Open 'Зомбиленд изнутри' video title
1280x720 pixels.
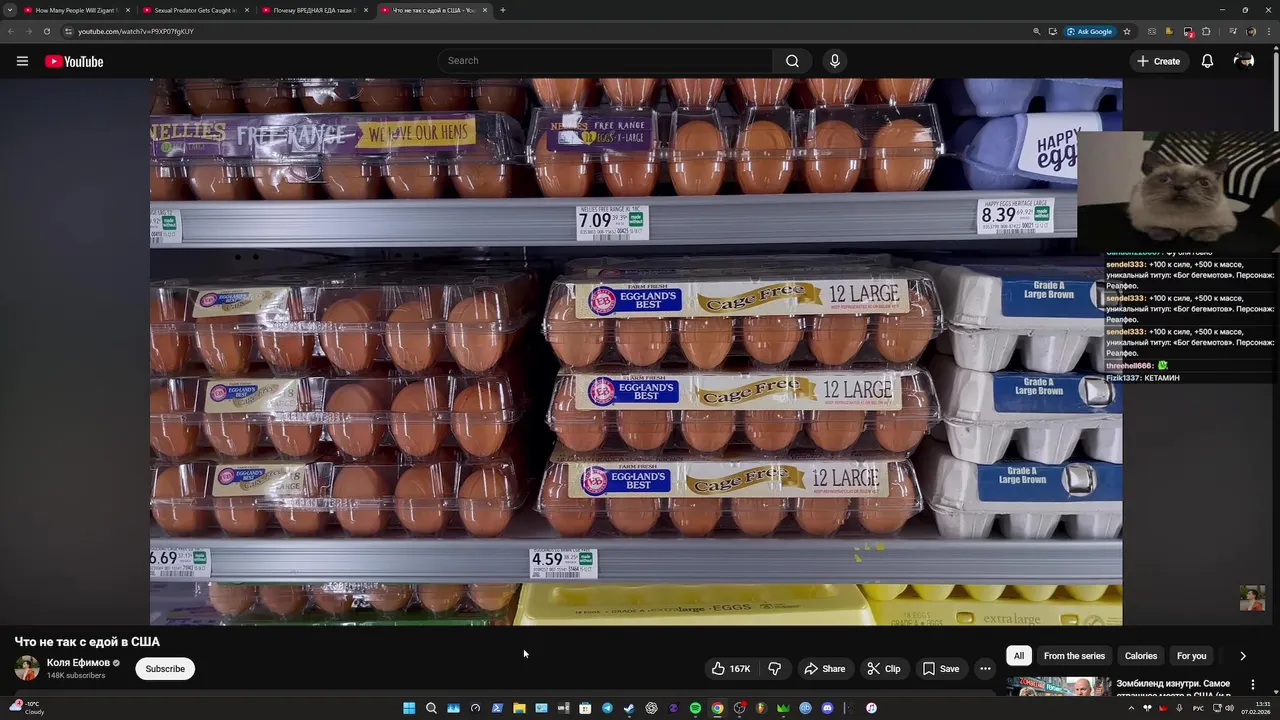[x=1174, y=688]
